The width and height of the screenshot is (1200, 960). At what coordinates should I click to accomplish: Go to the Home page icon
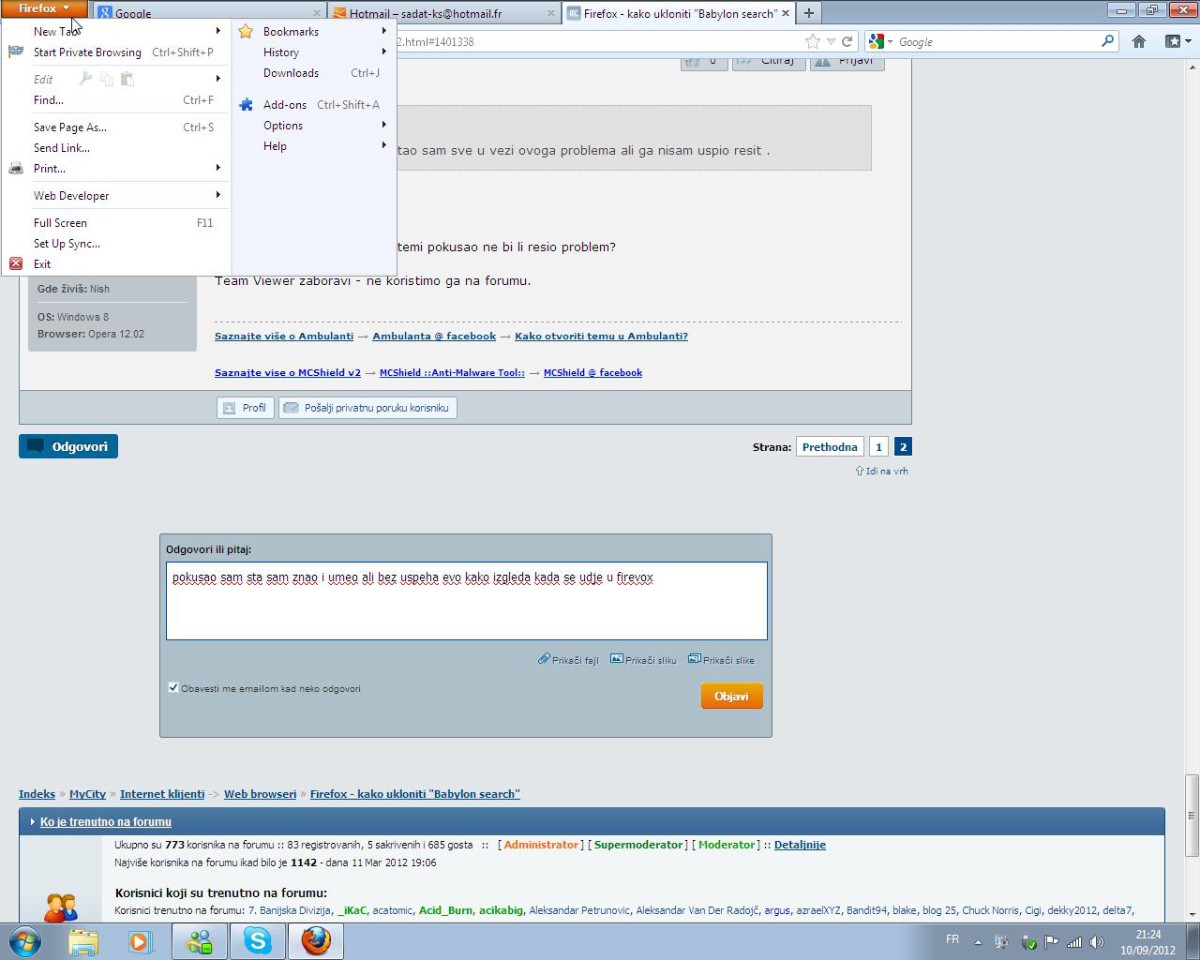[1139, 42]
